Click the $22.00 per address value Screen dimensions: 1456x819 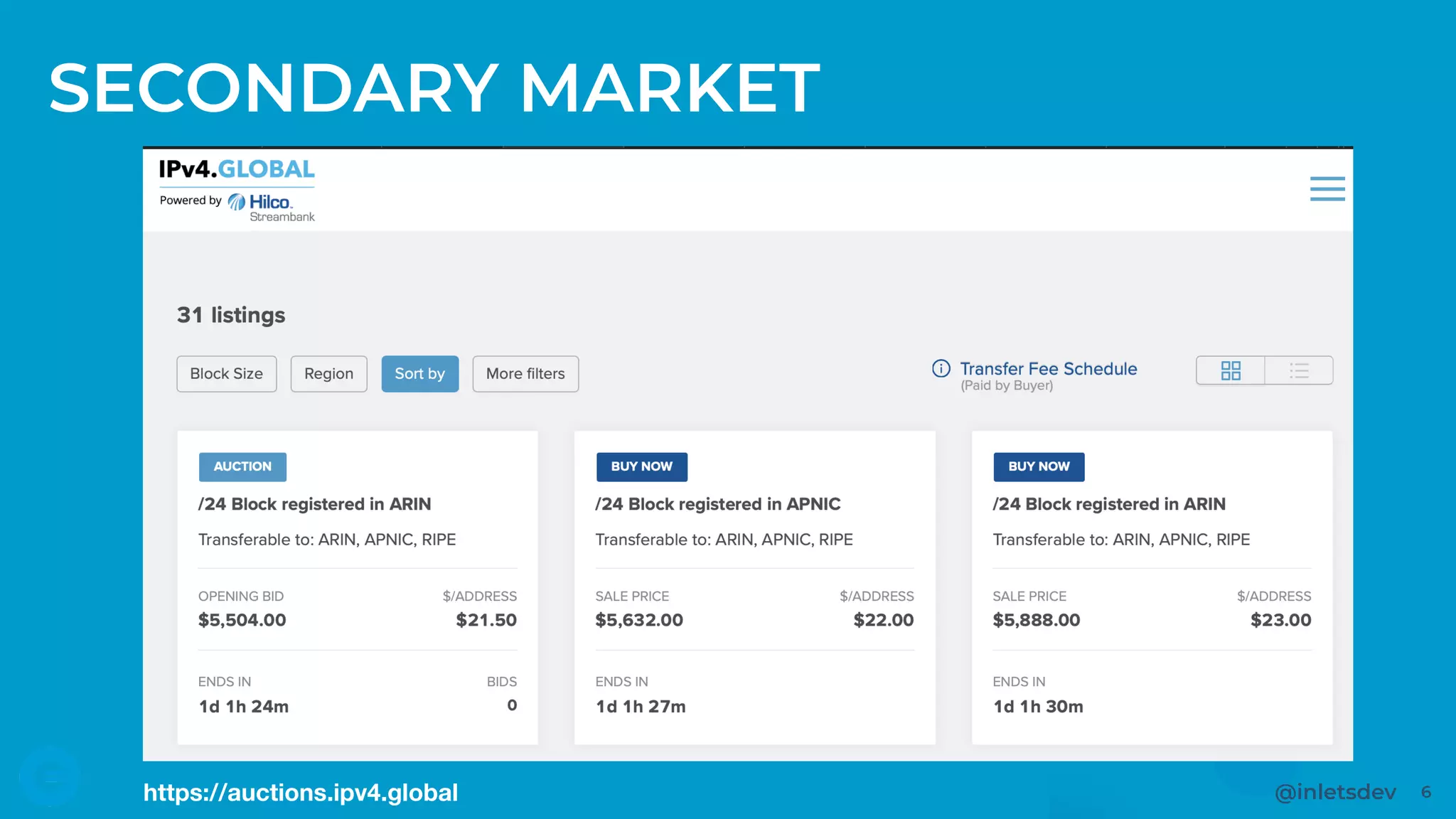coord(884,620)
